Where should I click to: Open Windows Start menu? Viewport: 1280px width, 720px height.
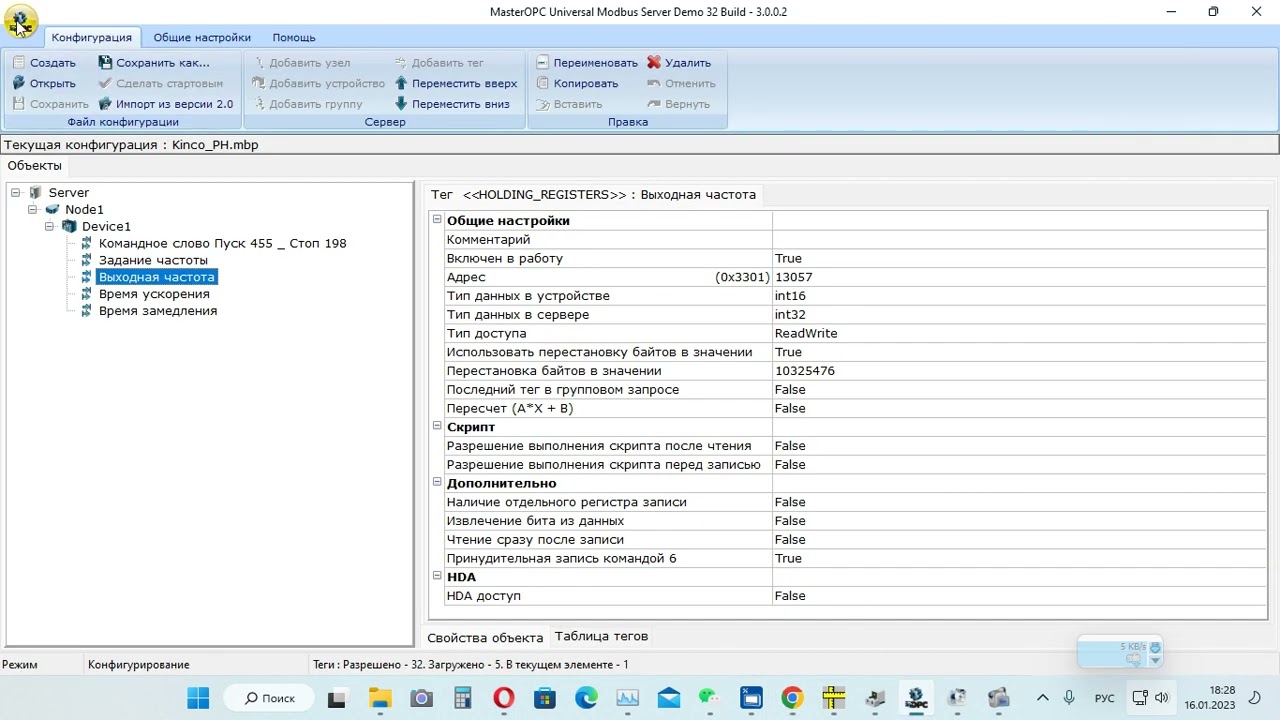198,698
